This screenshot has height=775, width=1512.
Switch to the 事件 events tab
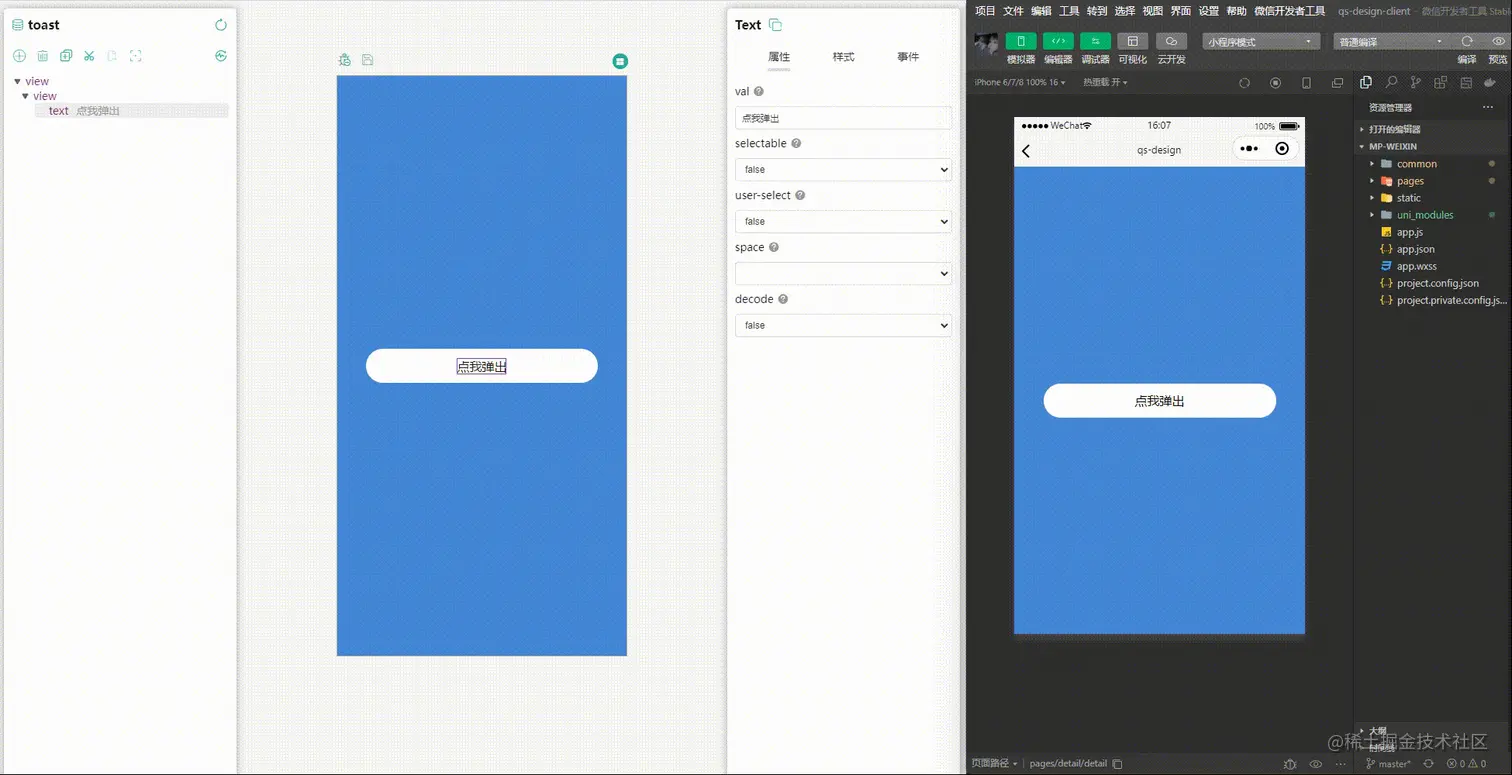[x=908, y=57]
